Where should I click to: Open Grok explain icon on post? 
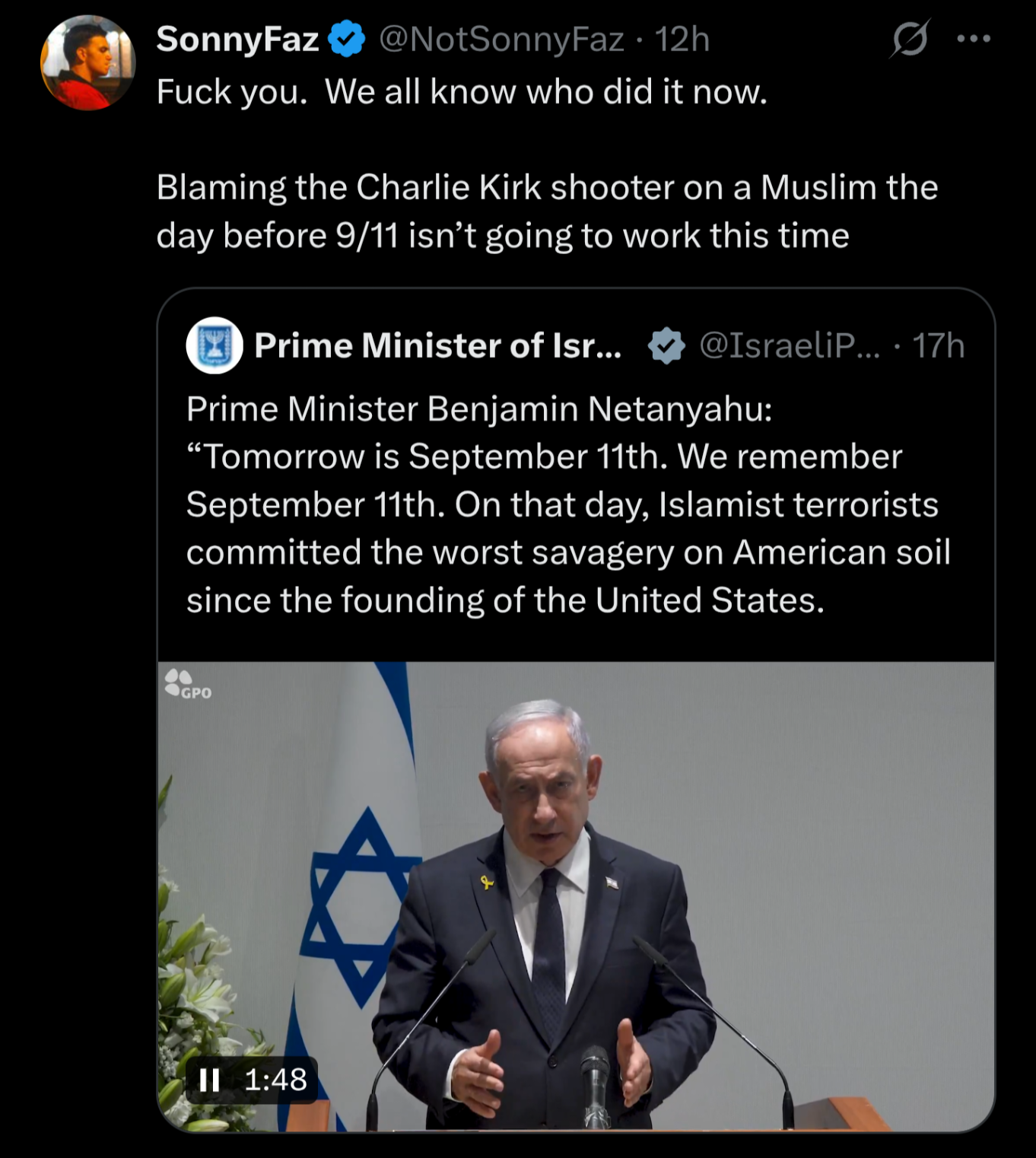[909, 39]
